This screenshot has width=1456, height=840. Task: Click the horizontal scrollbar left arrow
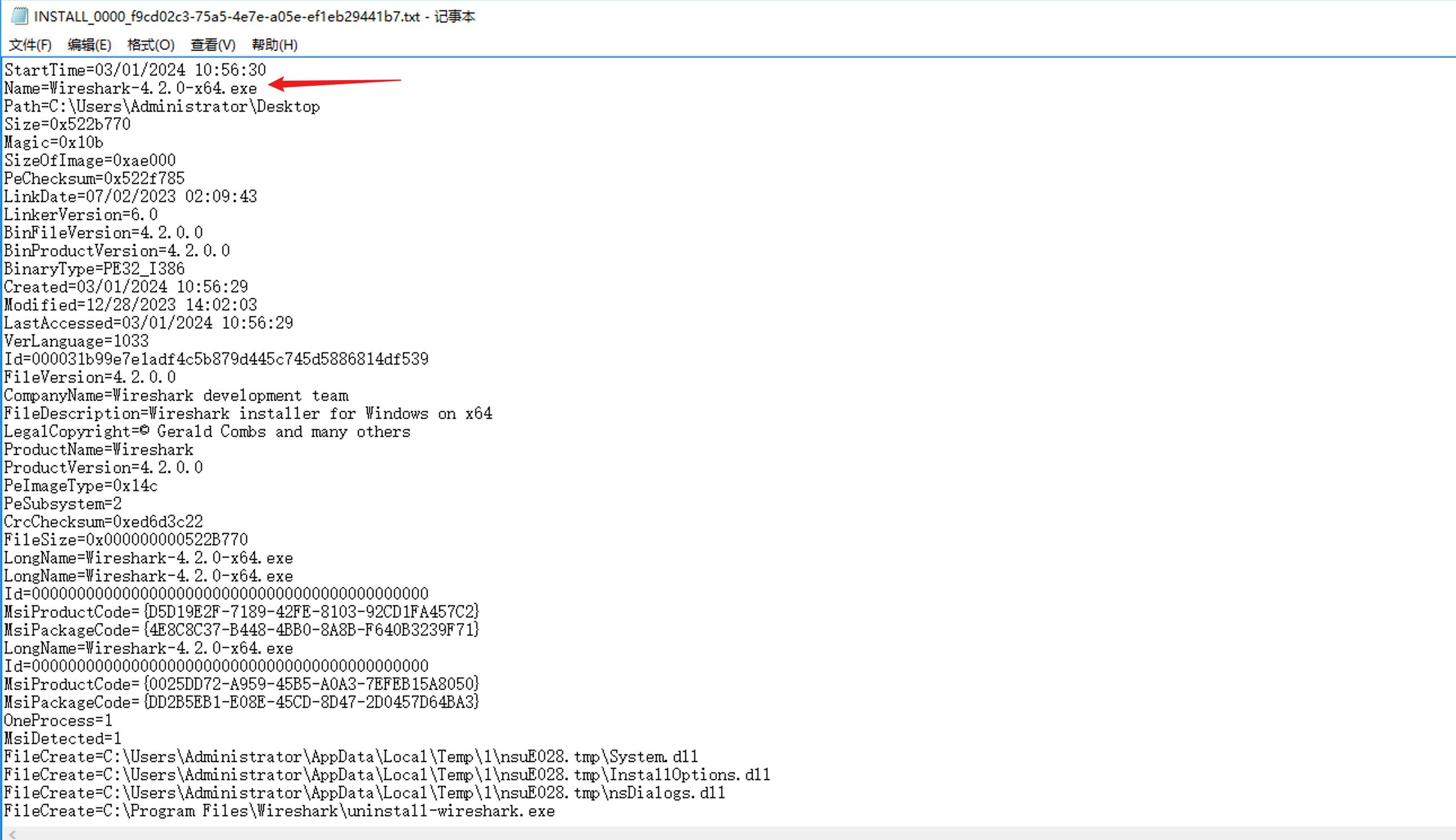(x=12, y=834)
